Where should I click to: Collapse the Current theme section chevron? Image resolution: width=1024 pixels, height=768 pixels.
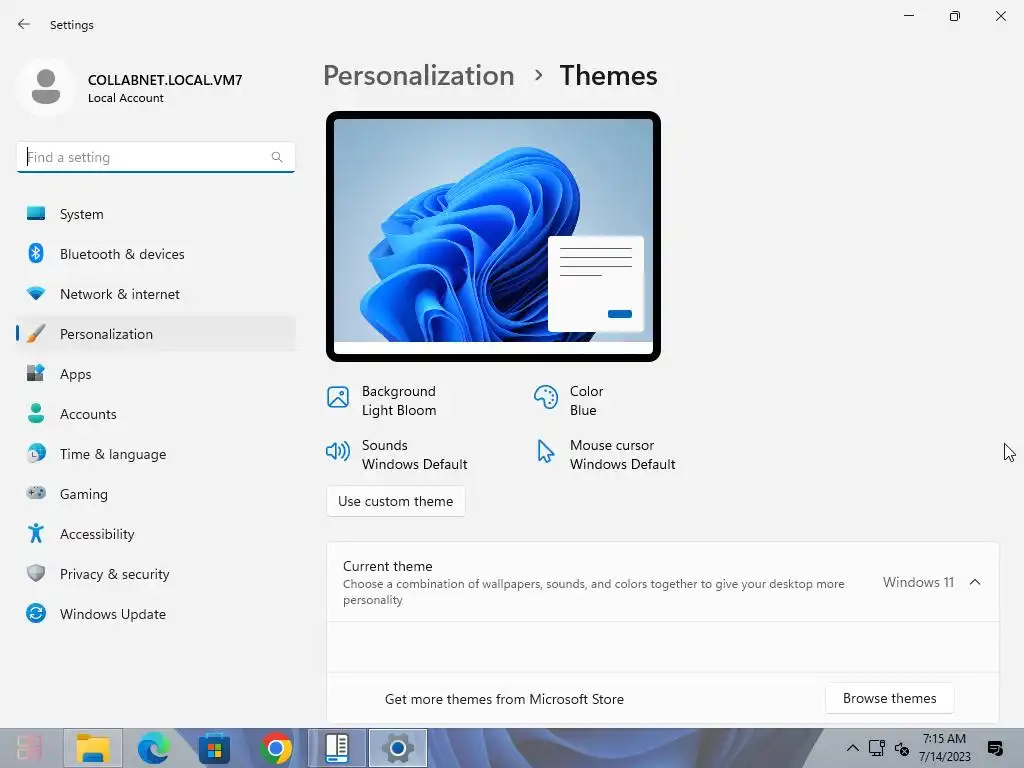(975, 582)
